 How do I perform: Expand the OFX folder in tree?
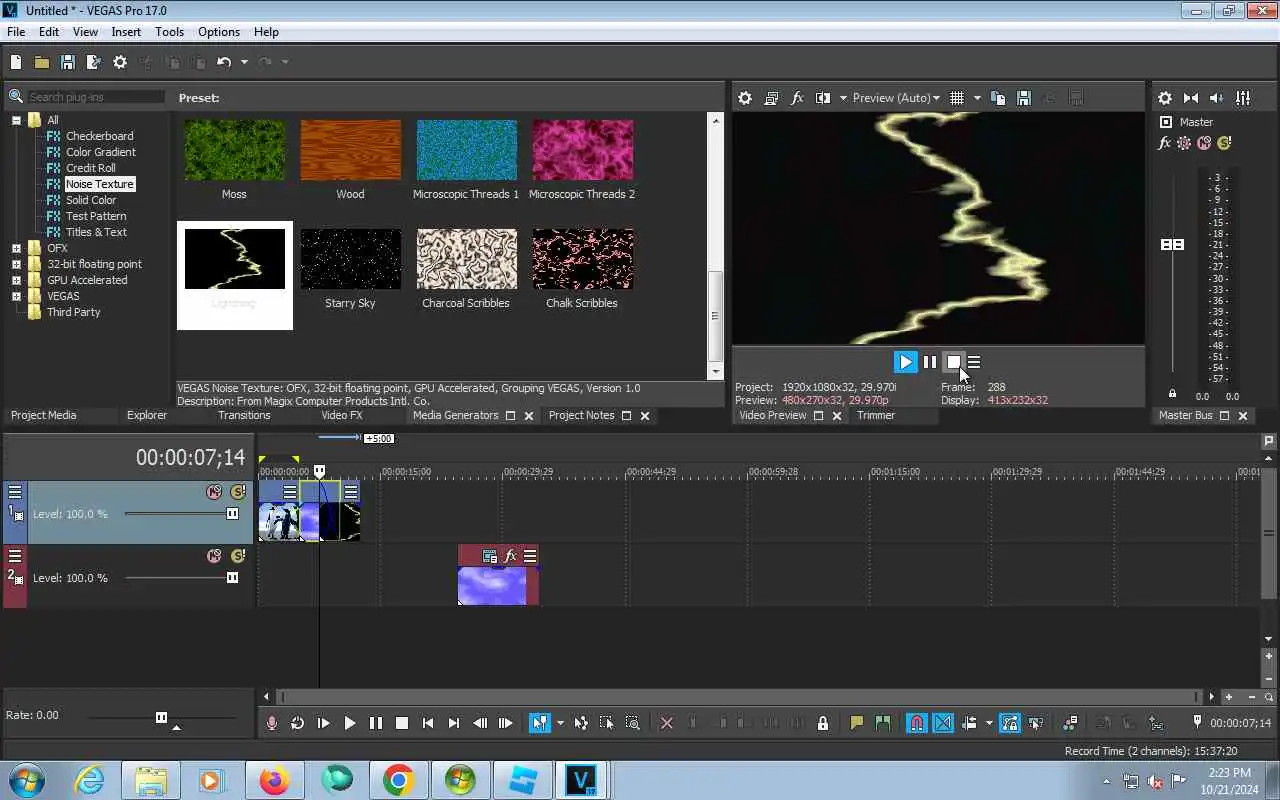click(x=16, y=248)
